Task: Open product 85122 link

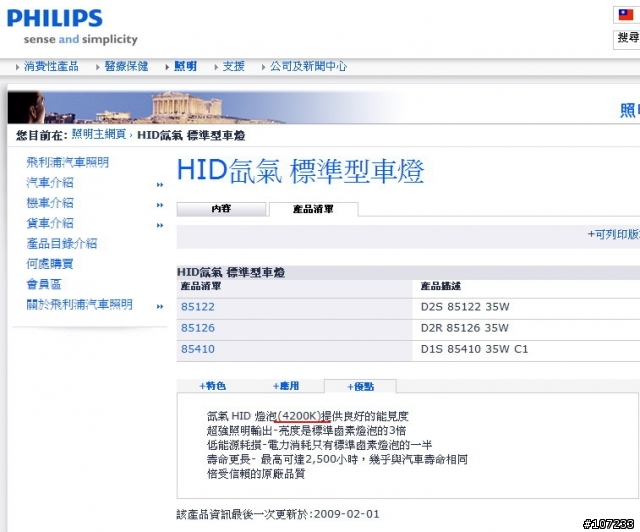Action: (198, 307)
